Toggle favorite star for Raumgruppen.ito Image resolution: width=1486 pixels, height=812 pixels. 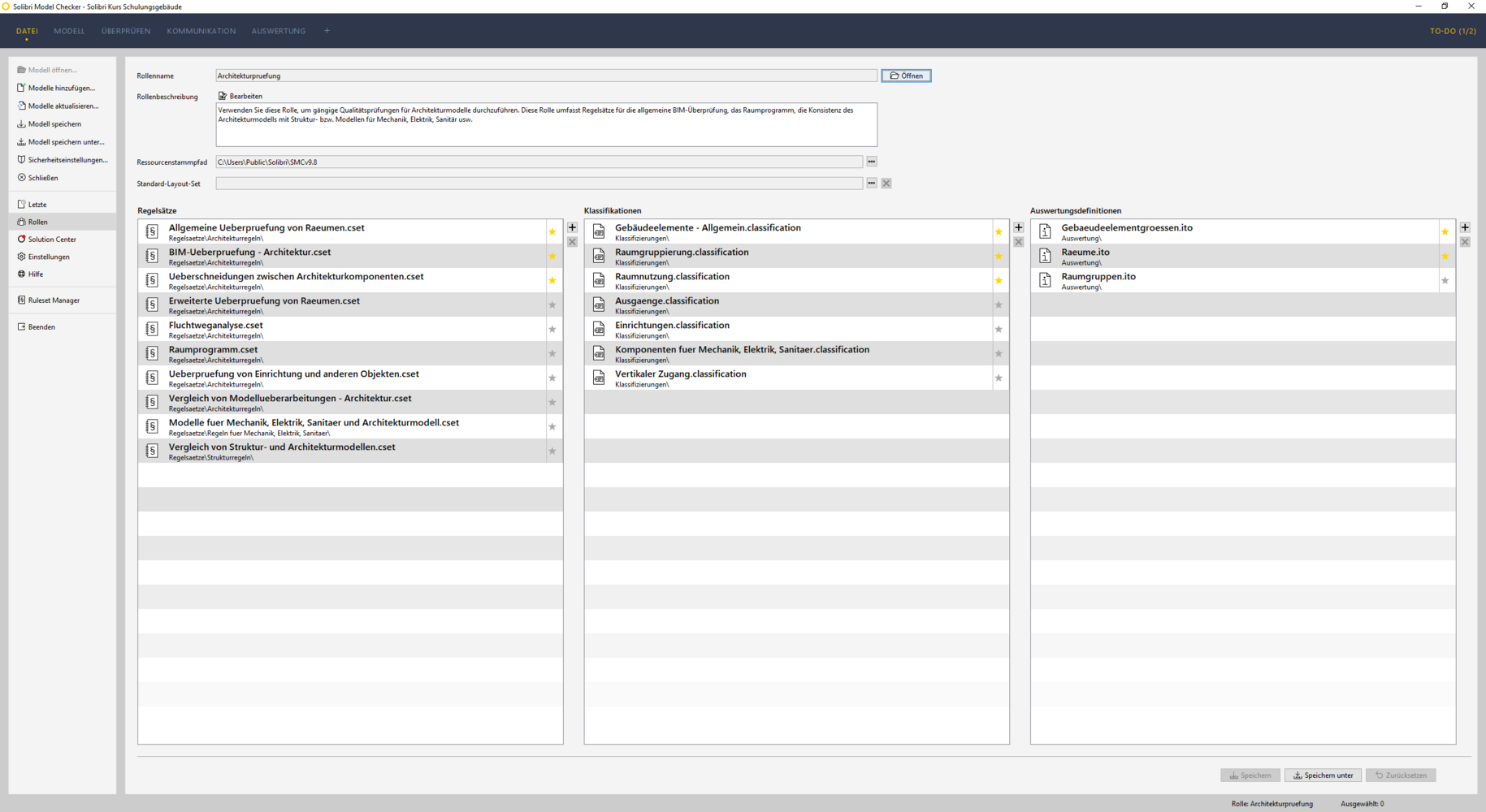[1445, 281]
